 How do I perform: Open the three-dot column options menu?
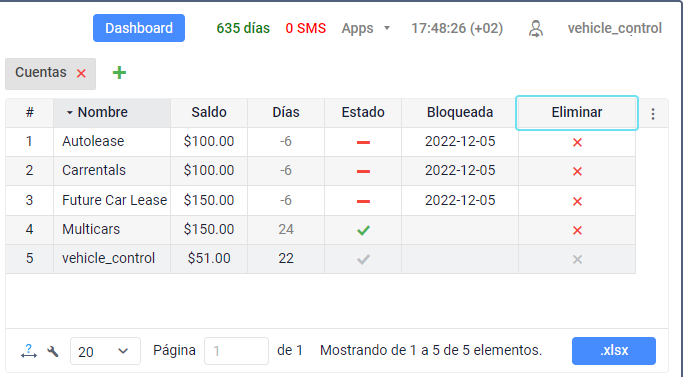653,114
